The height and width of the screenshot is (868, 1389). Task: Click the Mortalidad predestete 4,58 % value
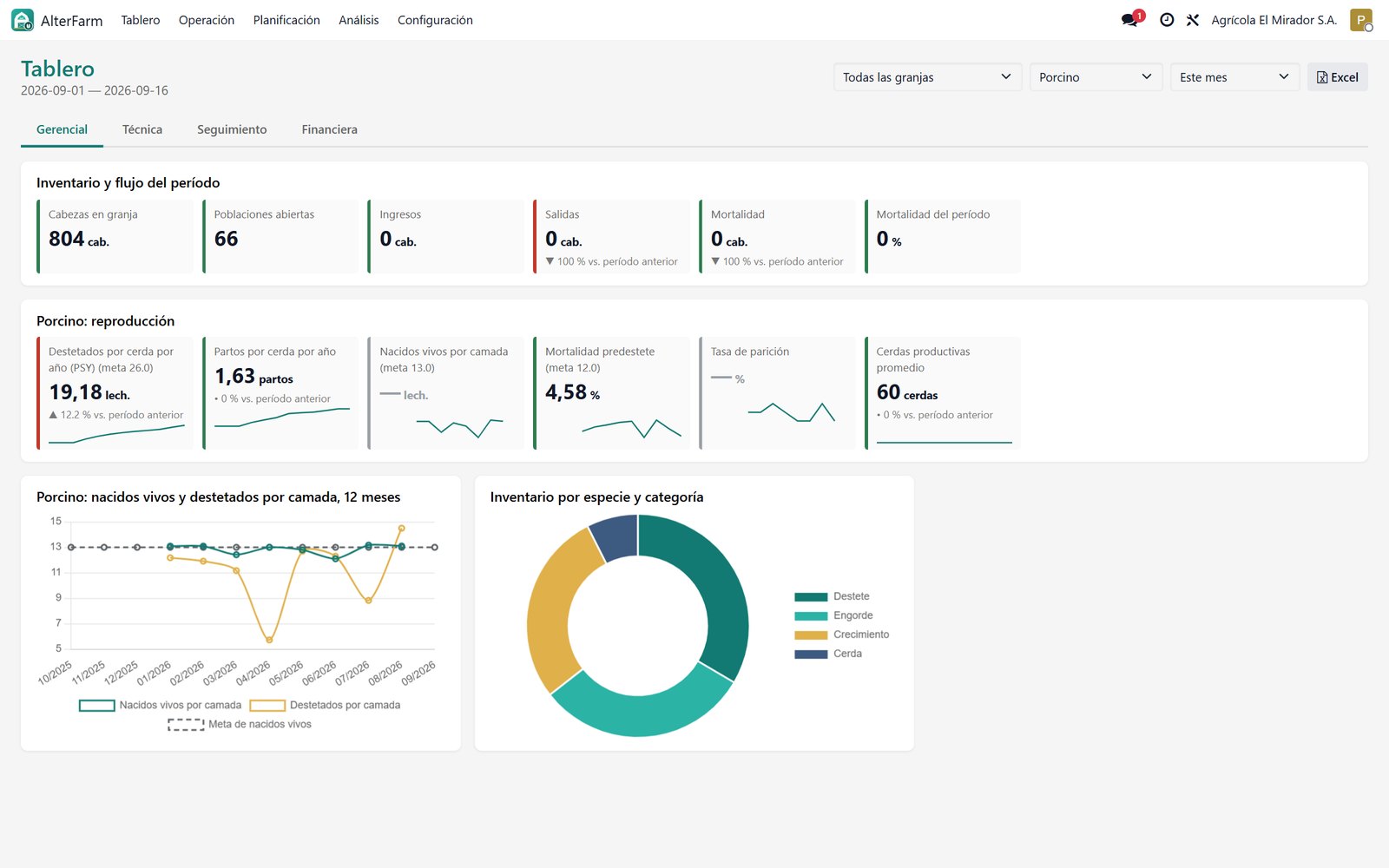click(x=573, y=392)
